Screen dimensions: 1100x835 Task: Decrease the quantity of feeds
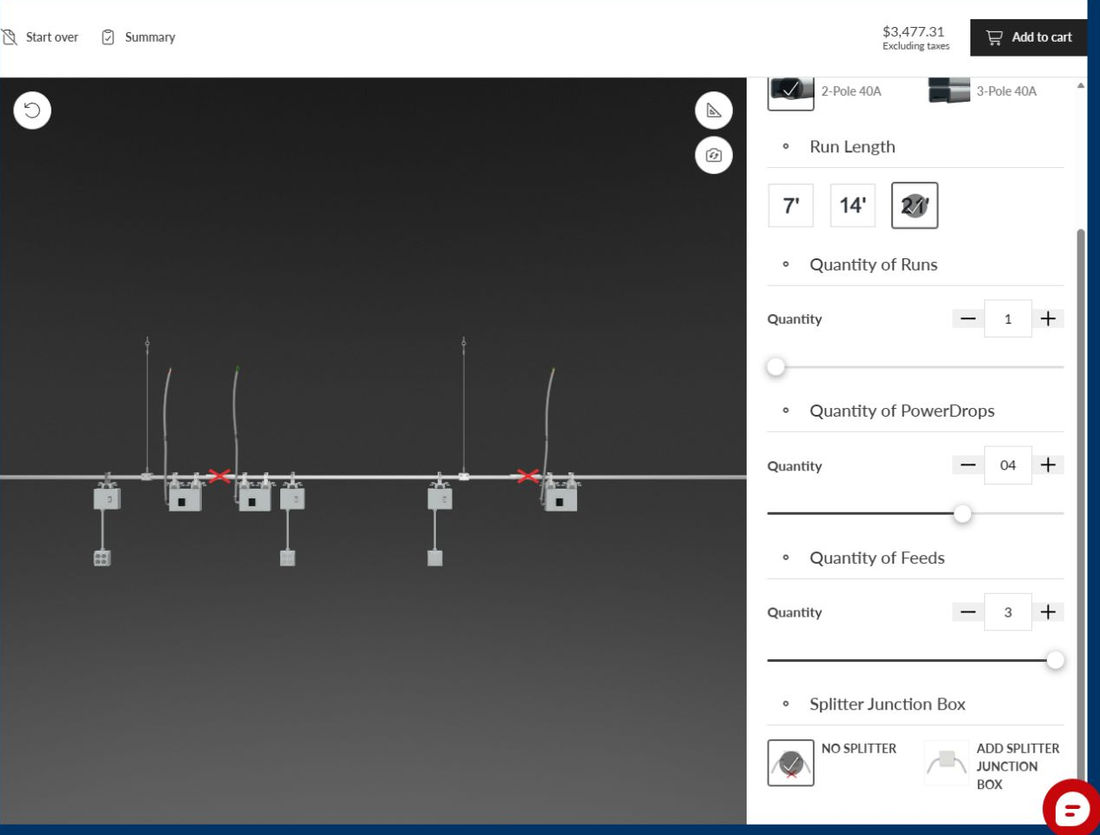968,613
